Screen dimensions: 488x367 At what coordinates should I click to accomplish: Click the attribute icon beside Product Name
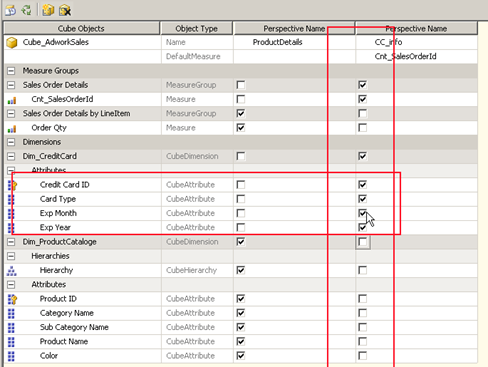coord(11,342)
